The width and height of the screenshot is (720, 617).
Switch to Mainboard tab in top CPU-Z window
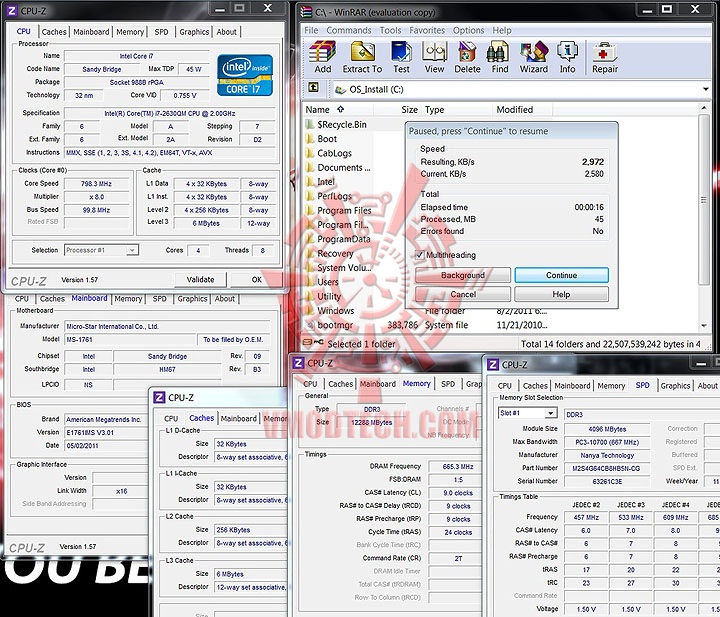click(91, 32)
